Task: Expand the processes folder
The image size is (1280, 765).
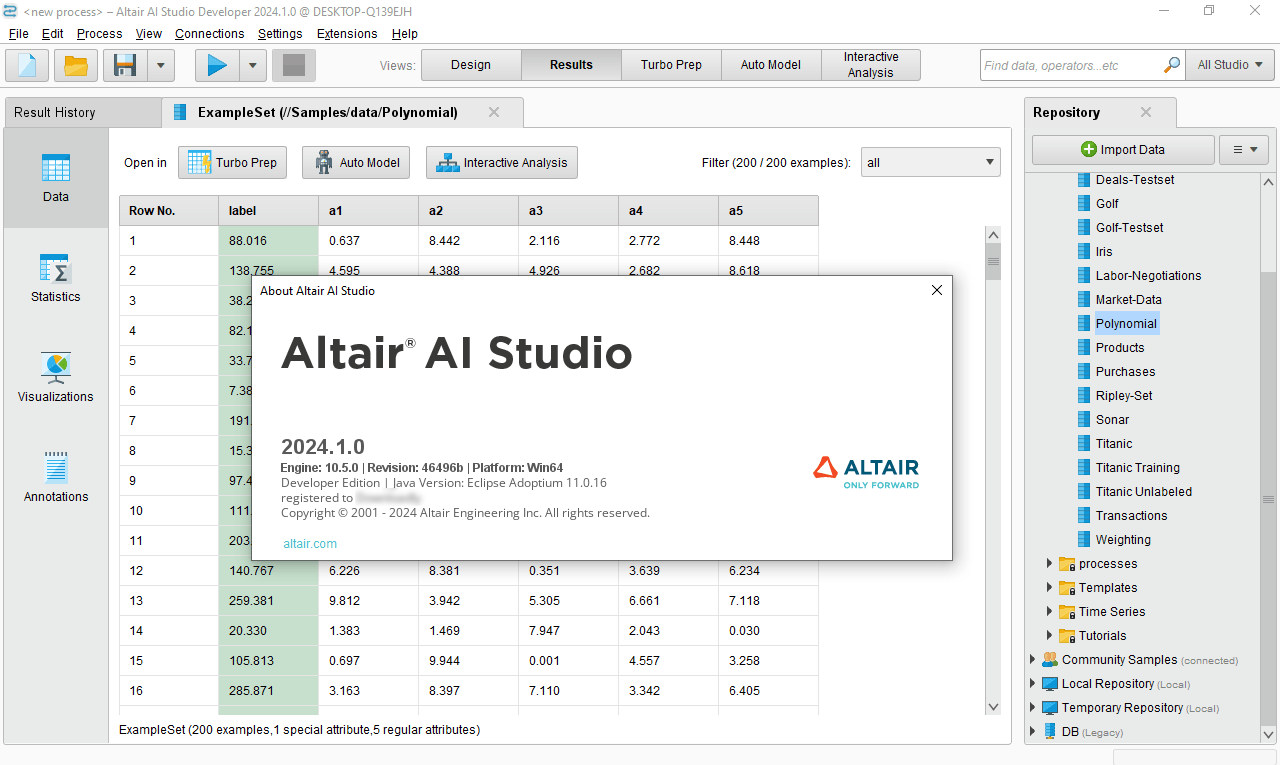Action: (1049, 564)
